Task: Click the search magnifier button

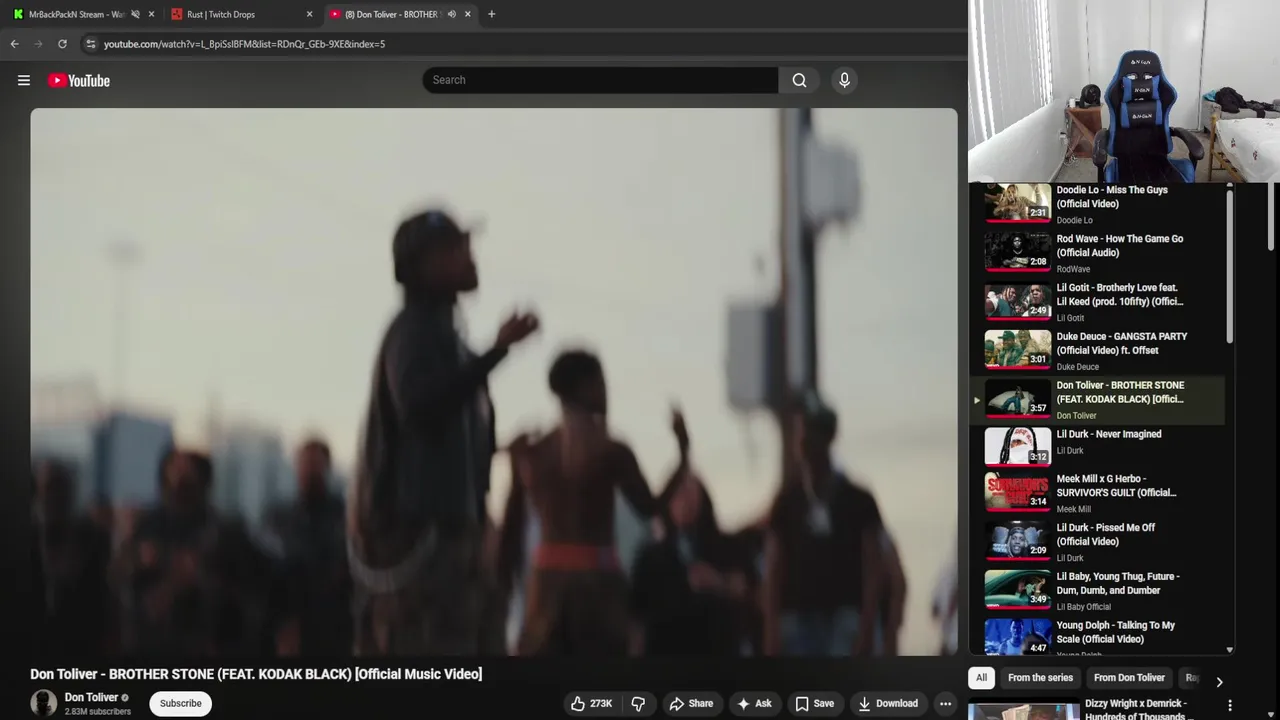Action: click(799, 80)
